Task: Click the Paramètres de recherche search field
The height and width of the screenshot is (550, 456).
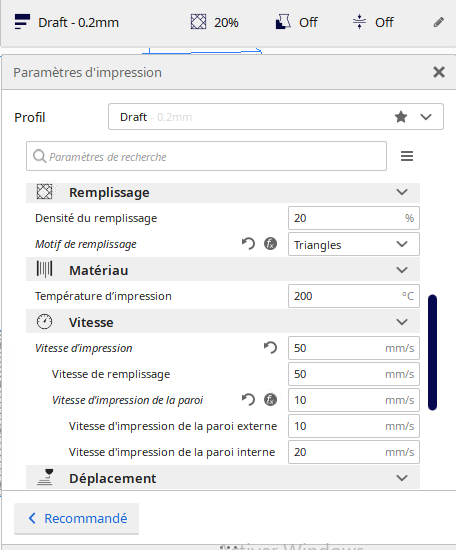Action: click(x=206, y=156)
